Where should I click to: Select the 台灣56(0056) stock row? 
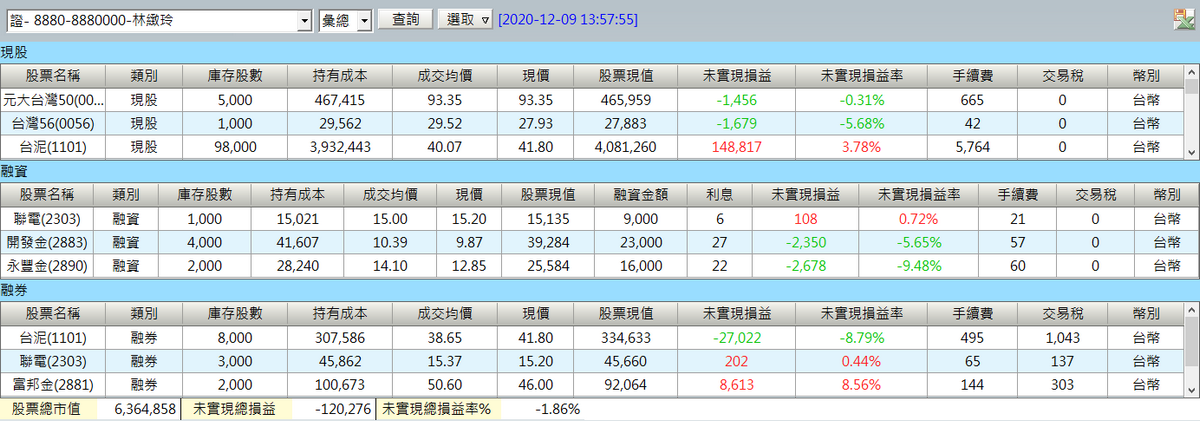pos(53,124)
